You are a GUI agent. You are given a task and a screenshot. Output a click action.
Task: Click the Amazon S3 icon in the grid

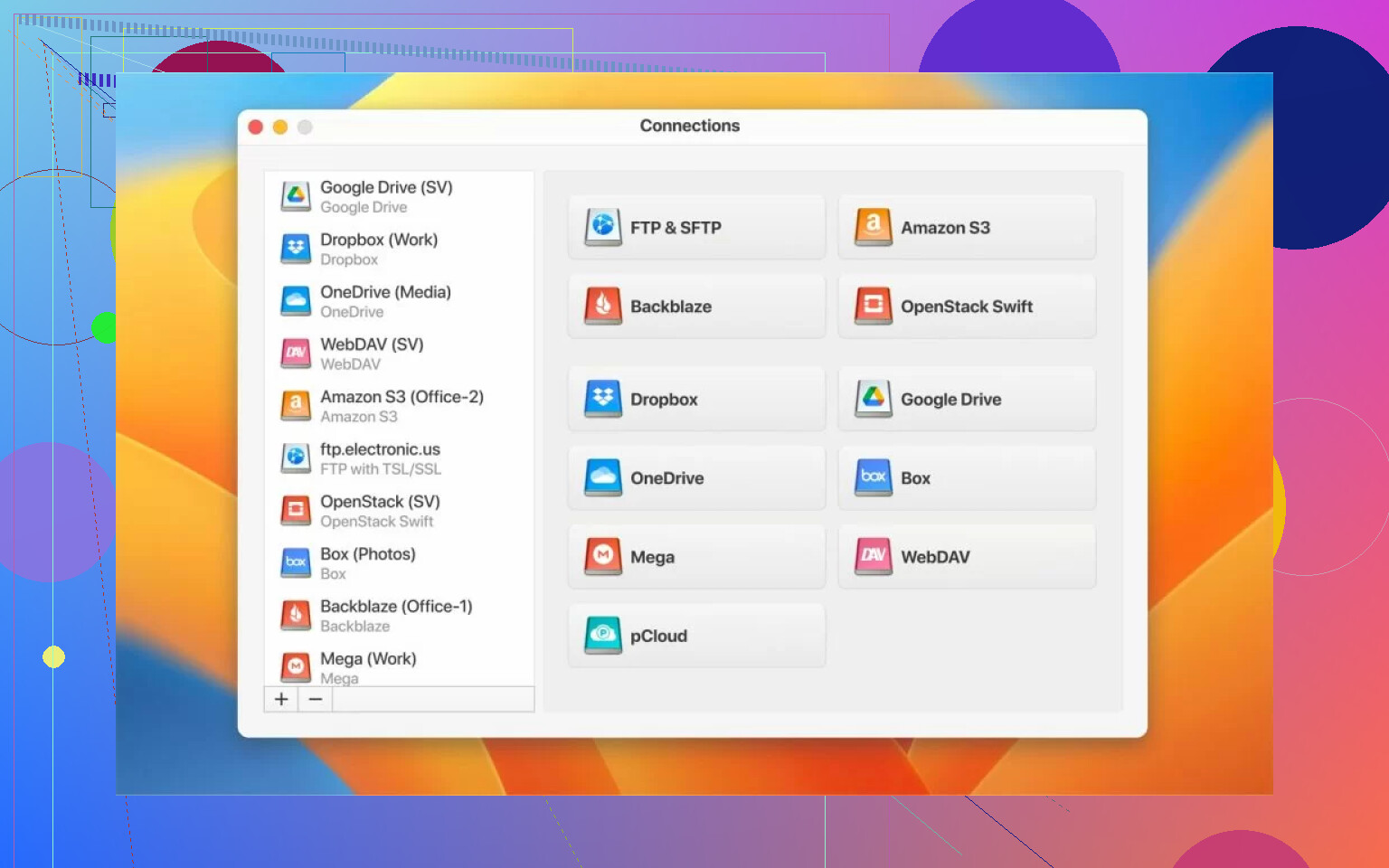coord(873,227)
